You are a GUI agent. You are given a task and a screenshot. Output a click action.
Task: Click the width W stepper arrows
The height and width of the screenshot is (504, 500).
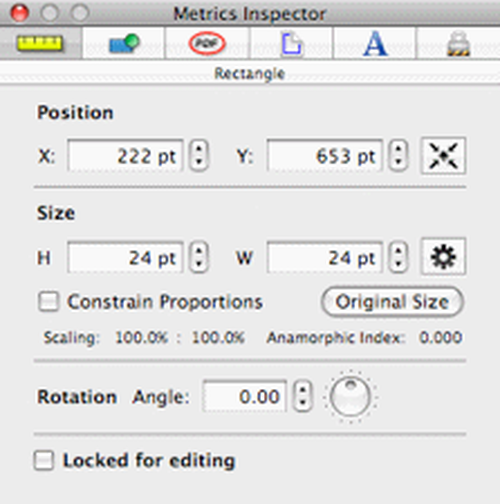[x=399, y=257]
